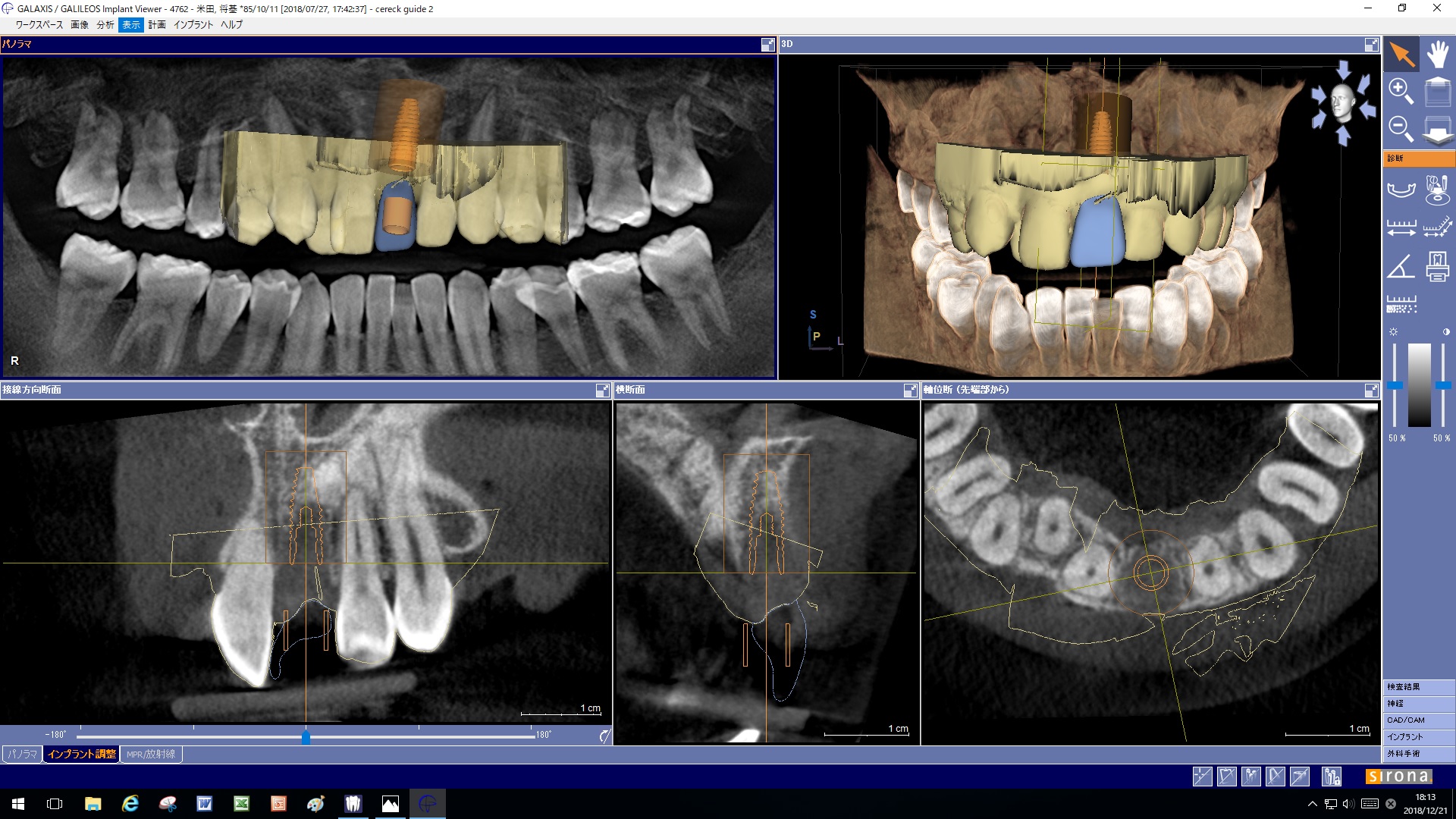This screenshot has width=1456, height=819.
Task: Click the brightness slider handle
Action: 1395,386
